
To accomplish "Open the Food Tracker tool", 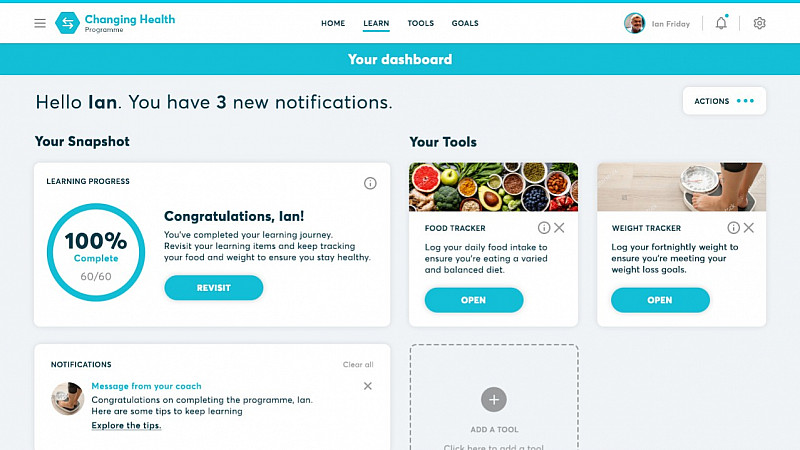I will 474,300.
